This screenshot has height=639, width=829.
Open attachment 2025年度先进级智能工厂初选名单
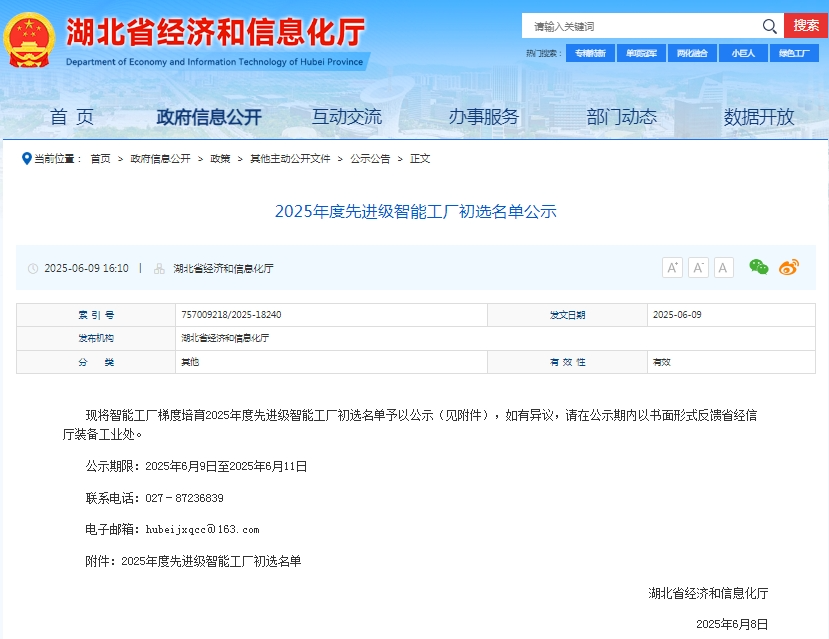click(211, 561)
